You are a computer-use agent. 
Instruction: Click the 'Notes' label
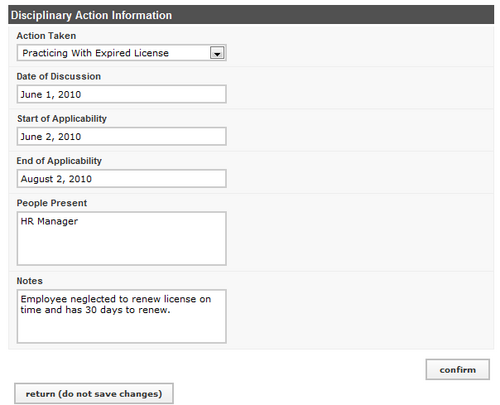coord(30,281)
